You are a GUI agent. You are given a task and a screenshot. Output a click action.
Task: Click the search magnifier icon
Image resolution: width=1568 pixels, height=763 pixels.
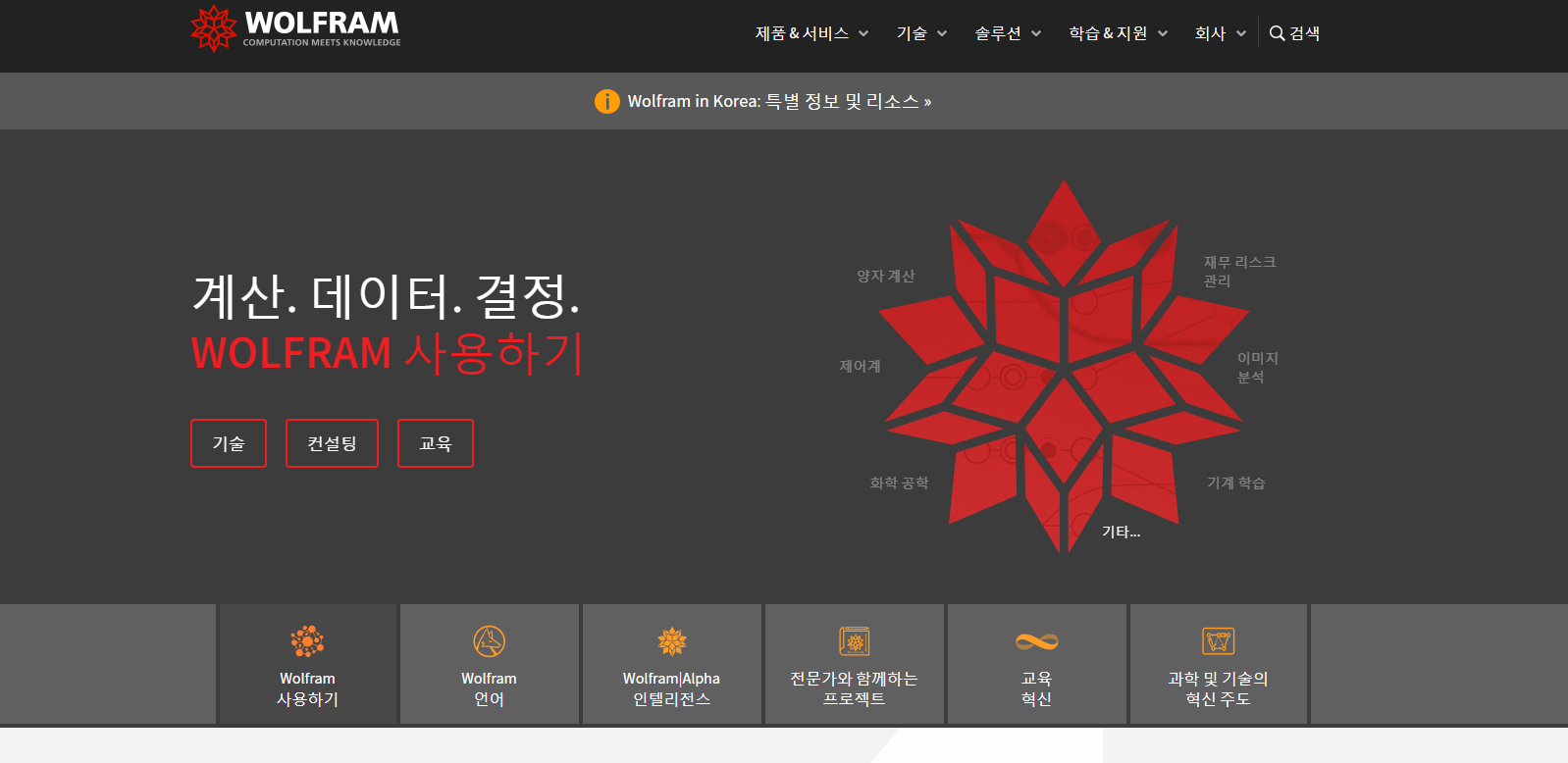(1277, 33)
